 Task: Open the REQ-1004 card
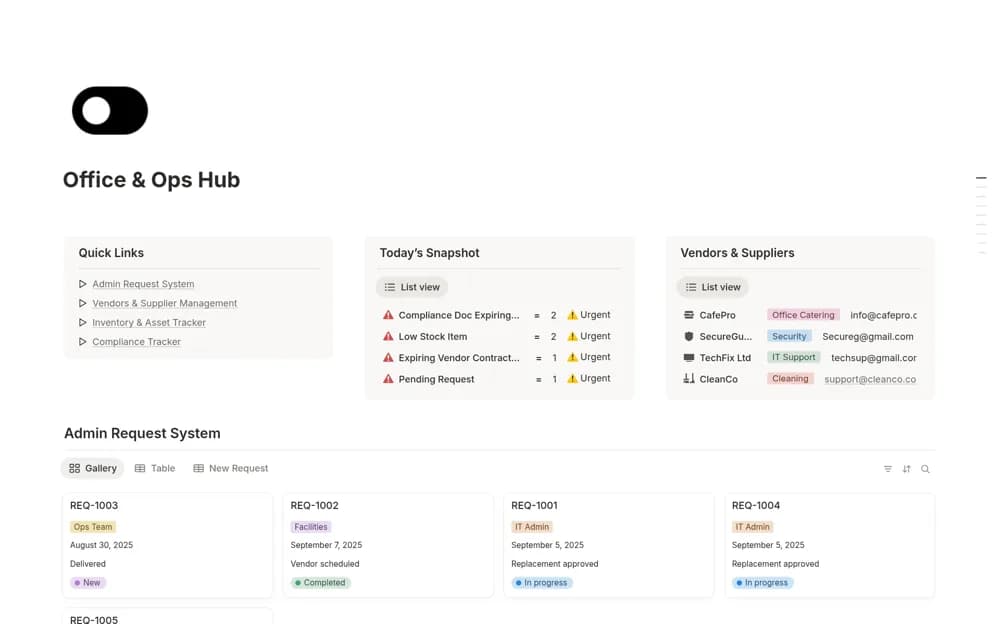point(829,545)
